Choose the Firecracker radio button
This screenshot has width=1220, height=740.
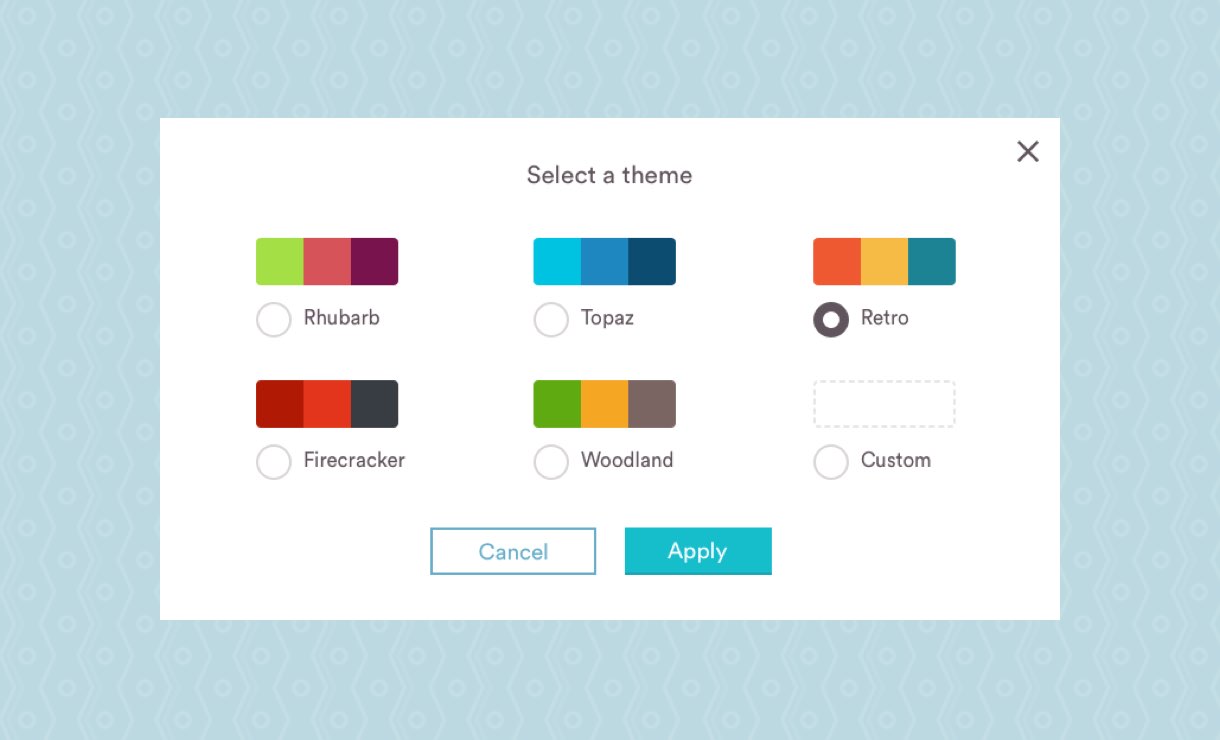274,462
